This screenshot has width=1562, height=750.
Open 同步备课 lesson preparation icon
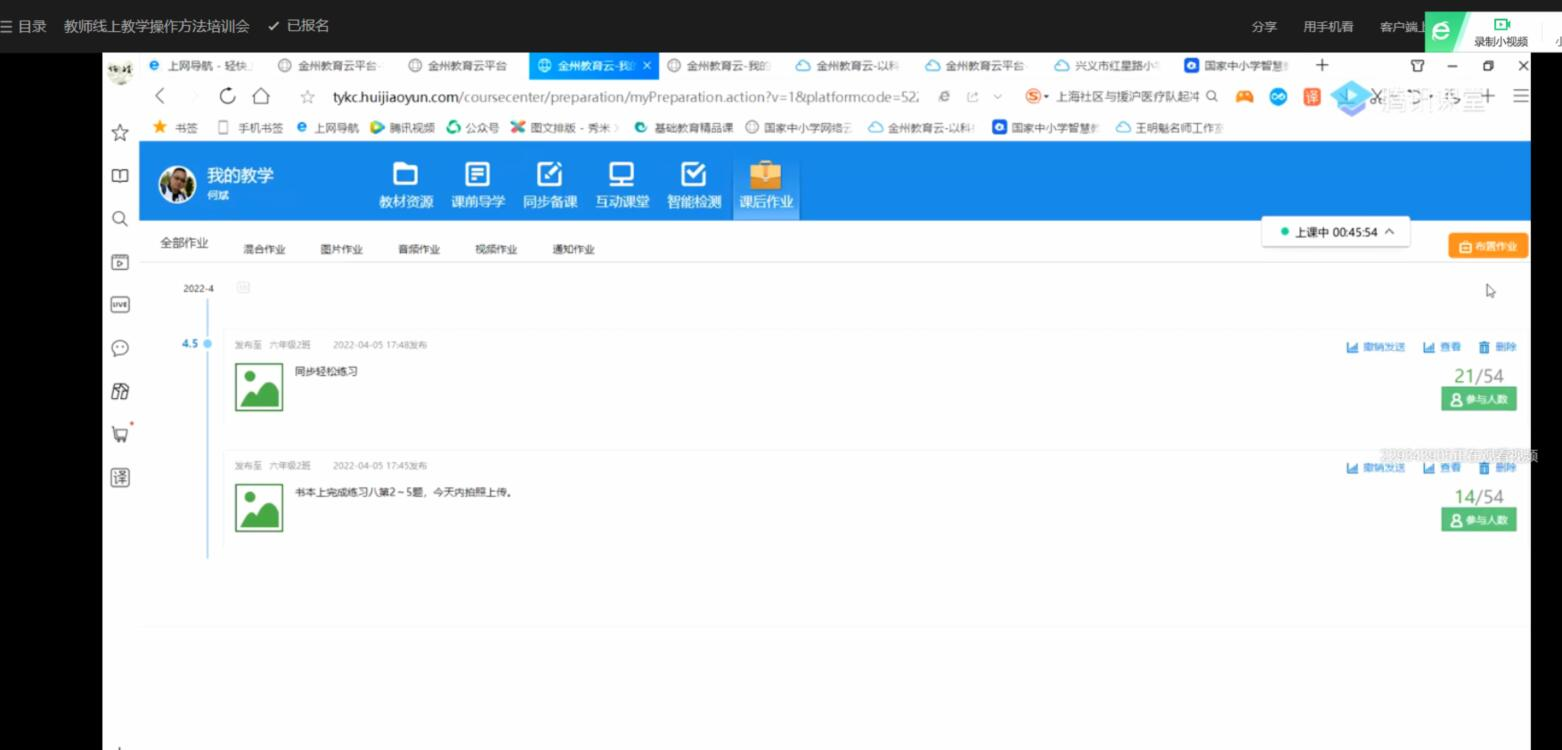(x=550, y=175)
